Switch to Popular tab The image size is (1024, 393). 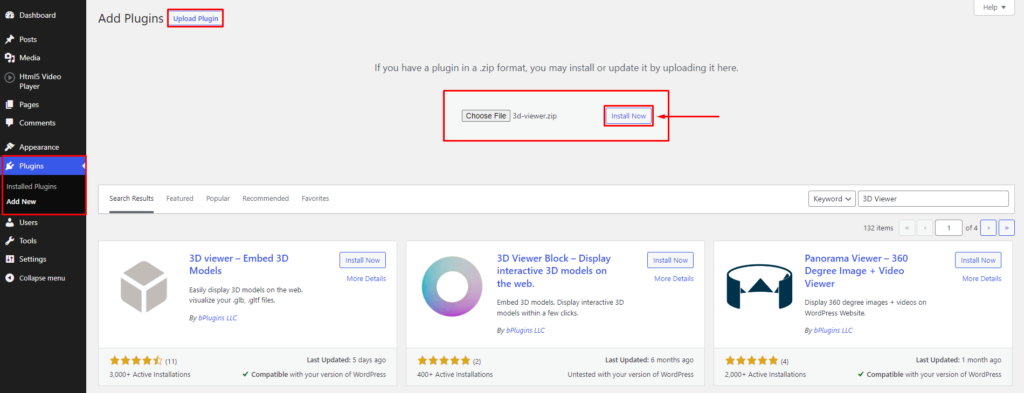coord(218,198)
